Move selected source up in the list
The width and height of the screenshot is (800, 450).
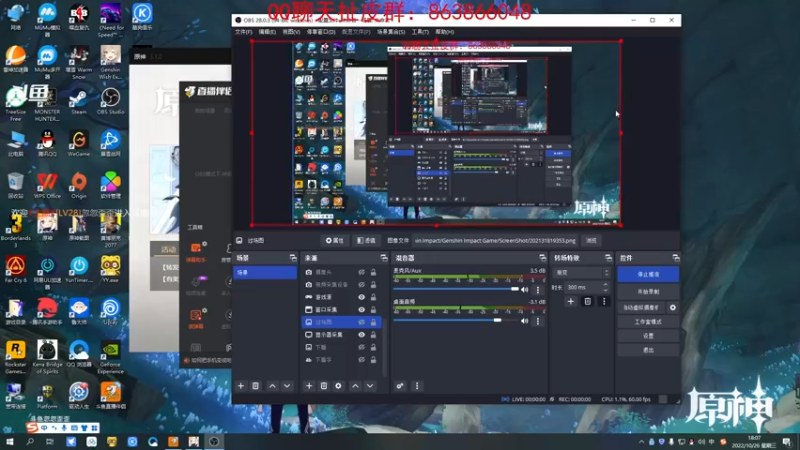356,386
